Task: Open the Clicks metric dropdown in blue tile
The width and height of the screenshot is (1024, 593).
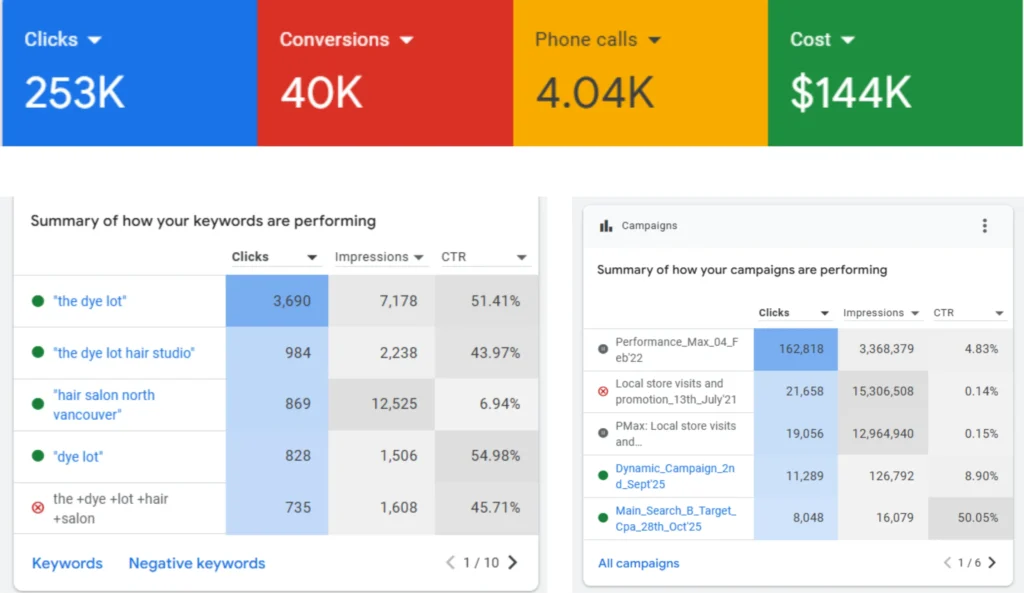Action: 95,40
